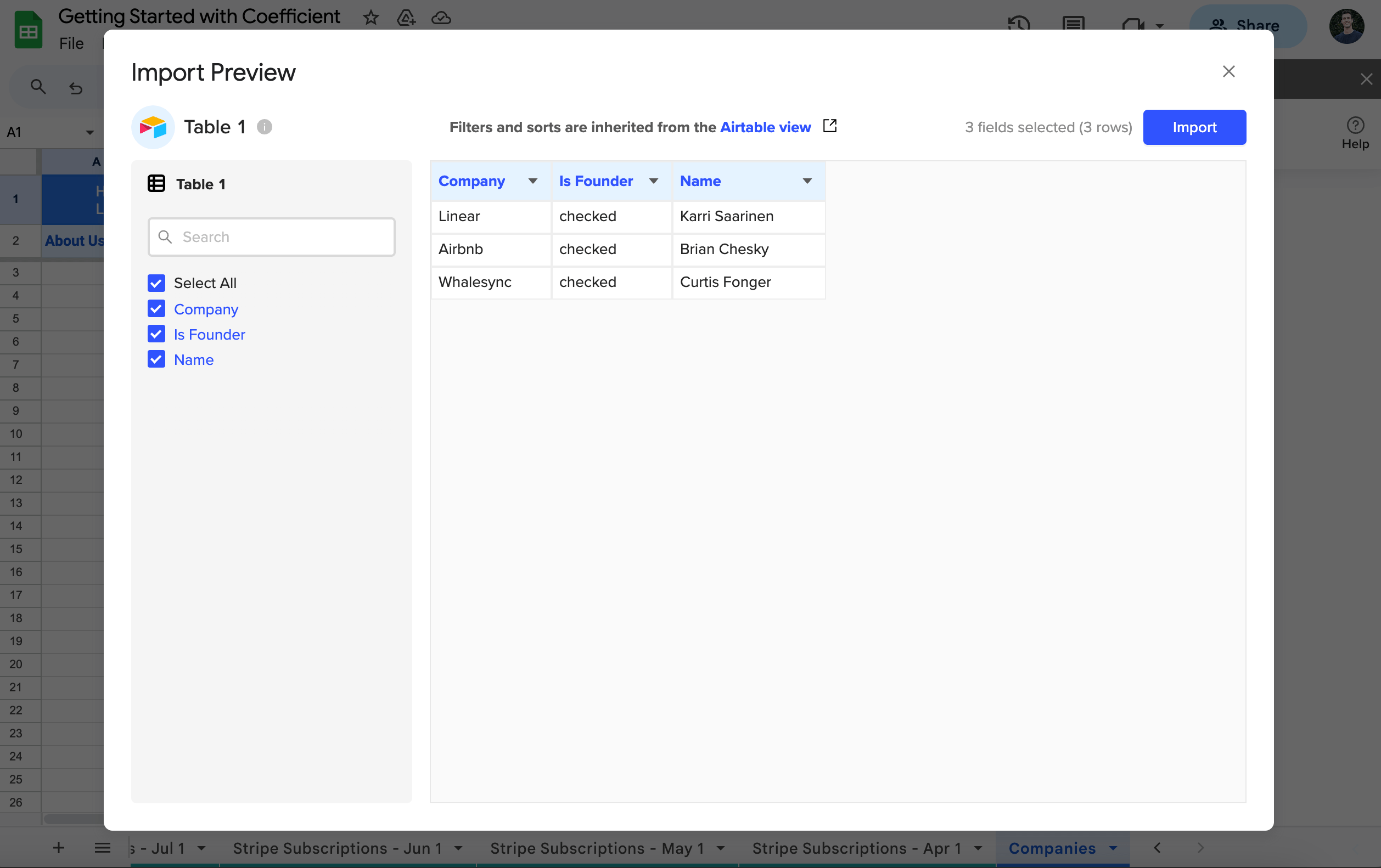The height and width of the screenshot is (868, 1381).
Task: Open version history clock icon
Action: tap(1019, 25)
